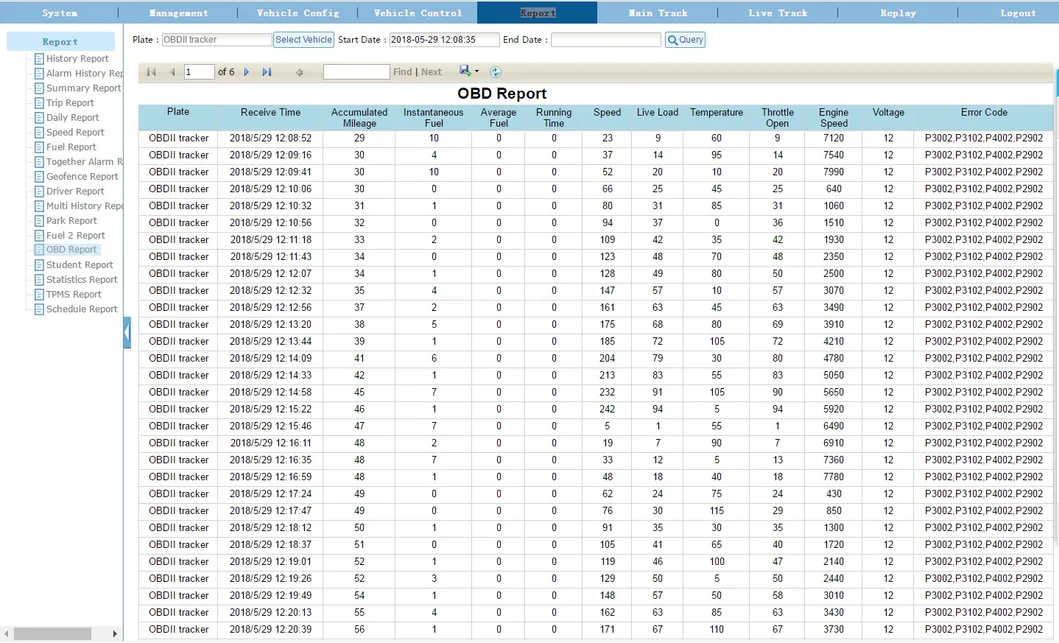Screen dimensions: 1059x643
Task: Click TPMS Report document icon
Action: pyautogui.click(x=39, y=294)
